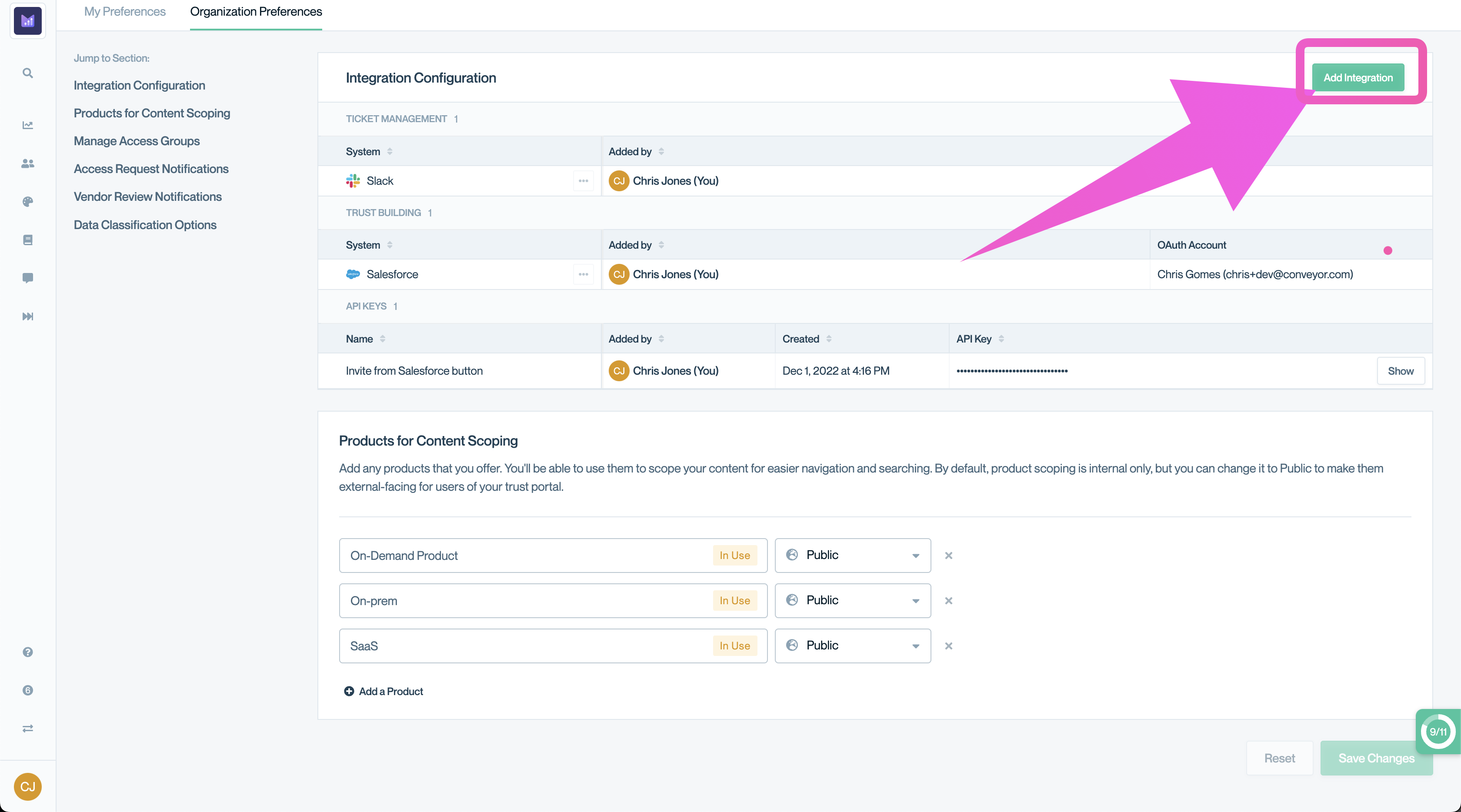Click the palette theme sidebar icon
Viewport: 1461px width, 812px height.
[27, 202]
